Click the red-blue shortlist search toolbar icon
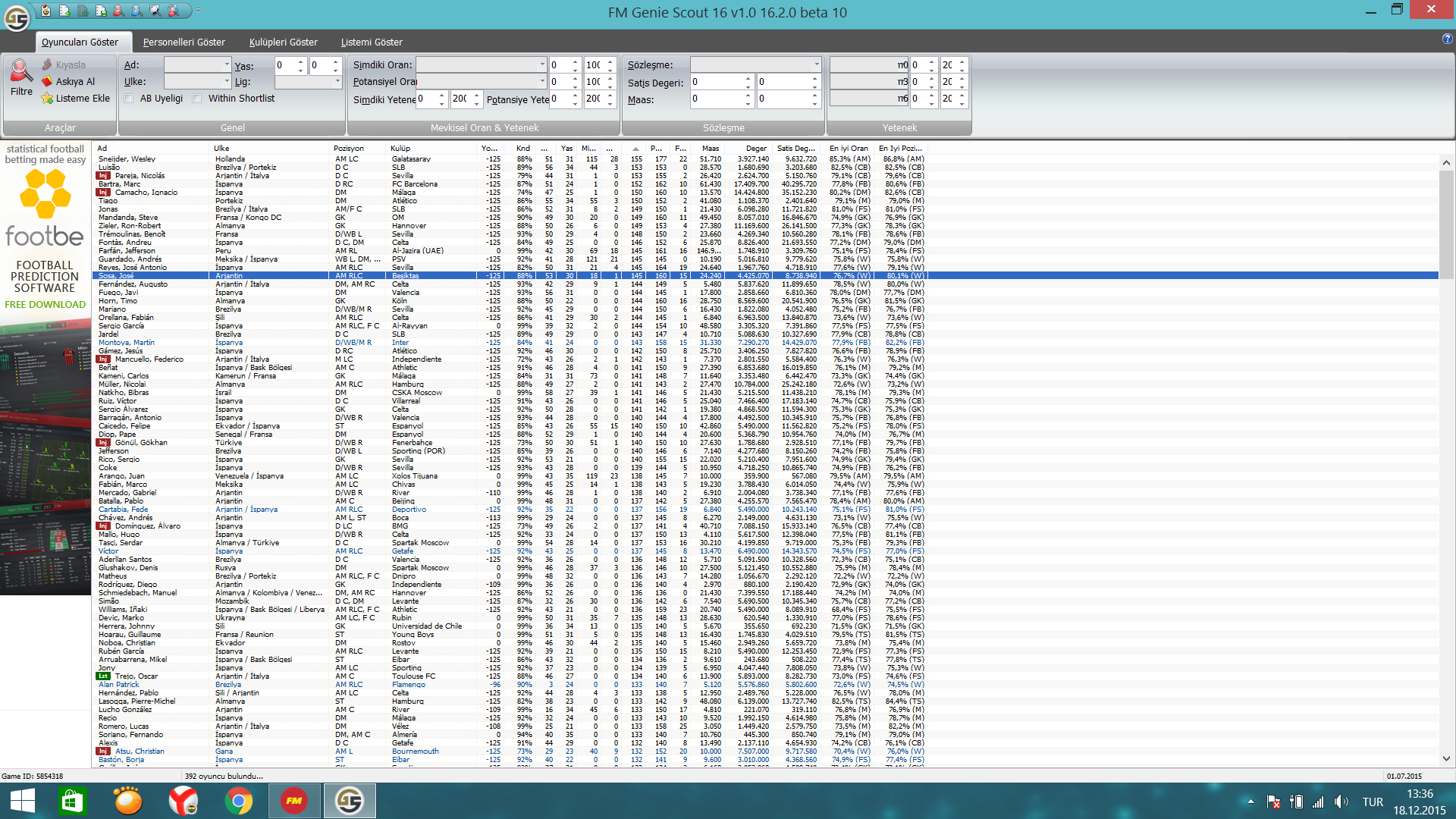 [174, 11]
